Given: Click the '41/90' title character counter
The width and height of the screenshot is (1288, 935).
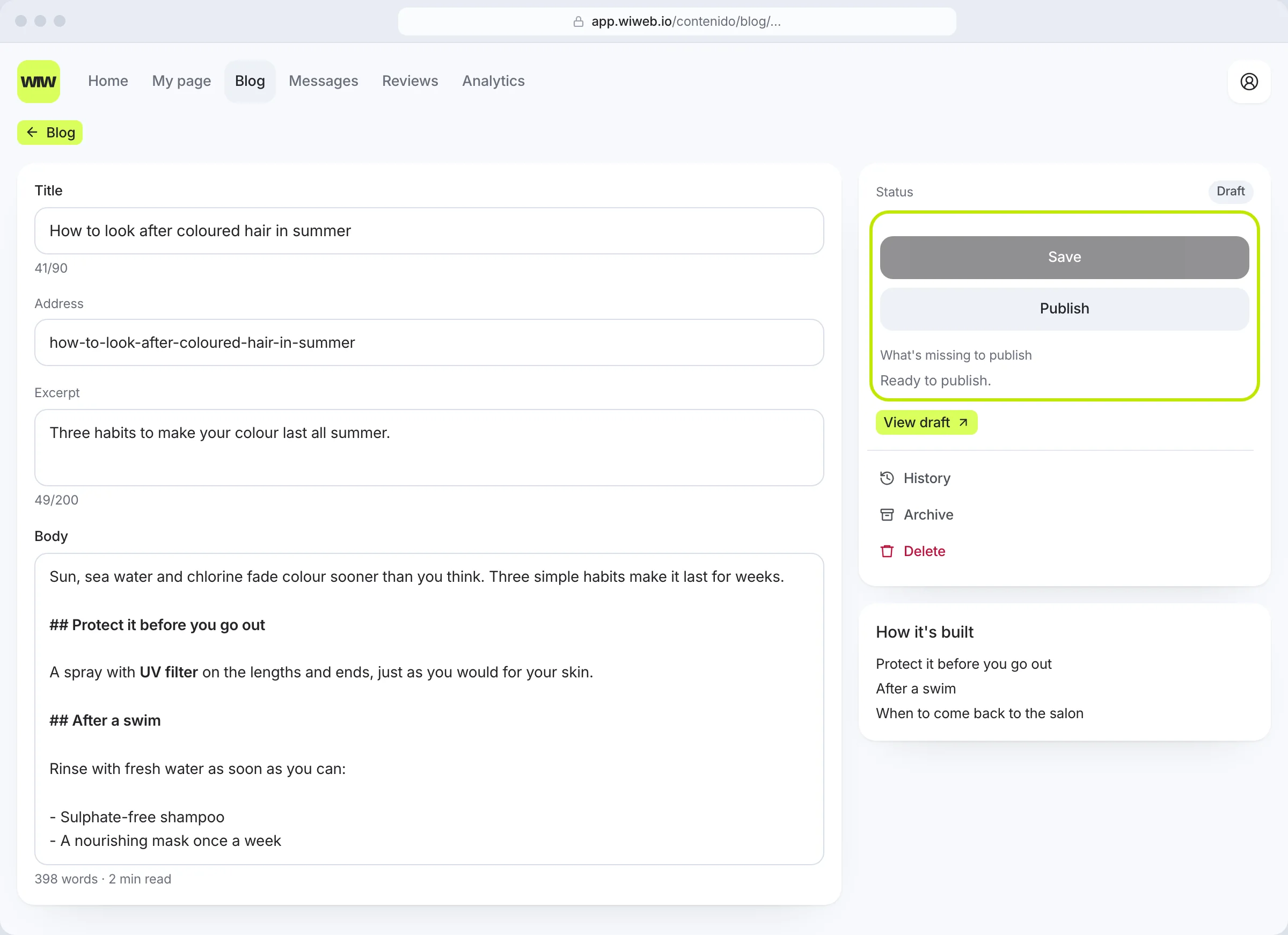Looking at the screenshot, I should 51,268.
